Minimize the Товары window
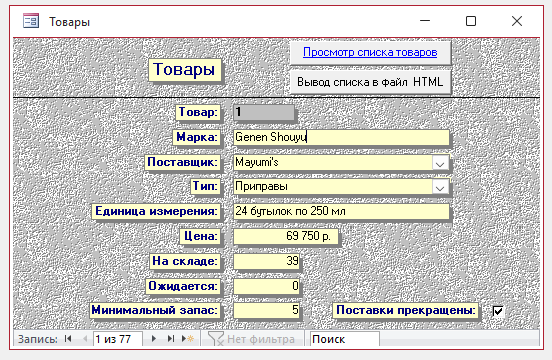 point(425,21)
